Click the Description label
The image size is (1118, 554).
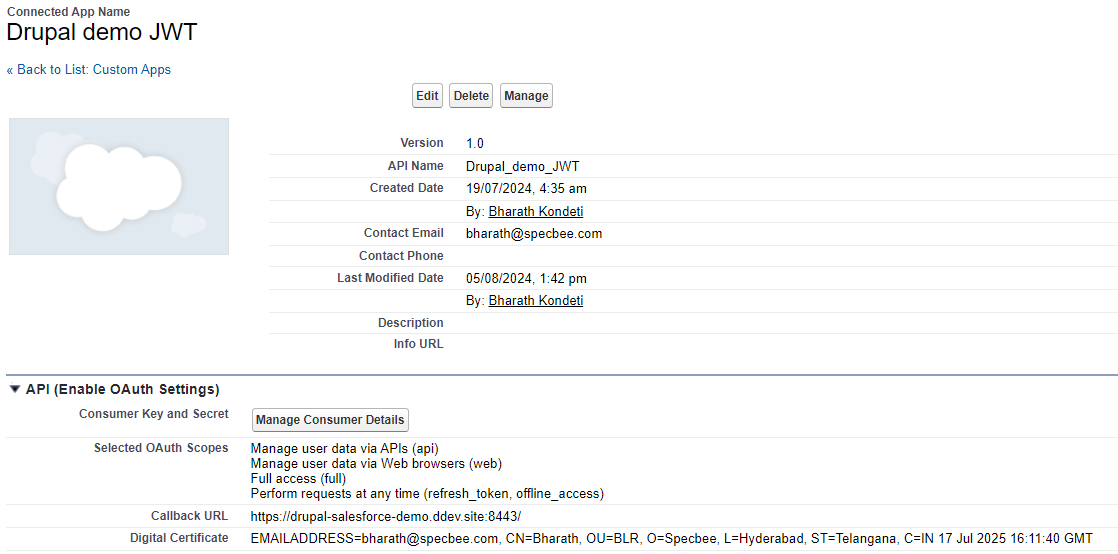pos(411,323)
